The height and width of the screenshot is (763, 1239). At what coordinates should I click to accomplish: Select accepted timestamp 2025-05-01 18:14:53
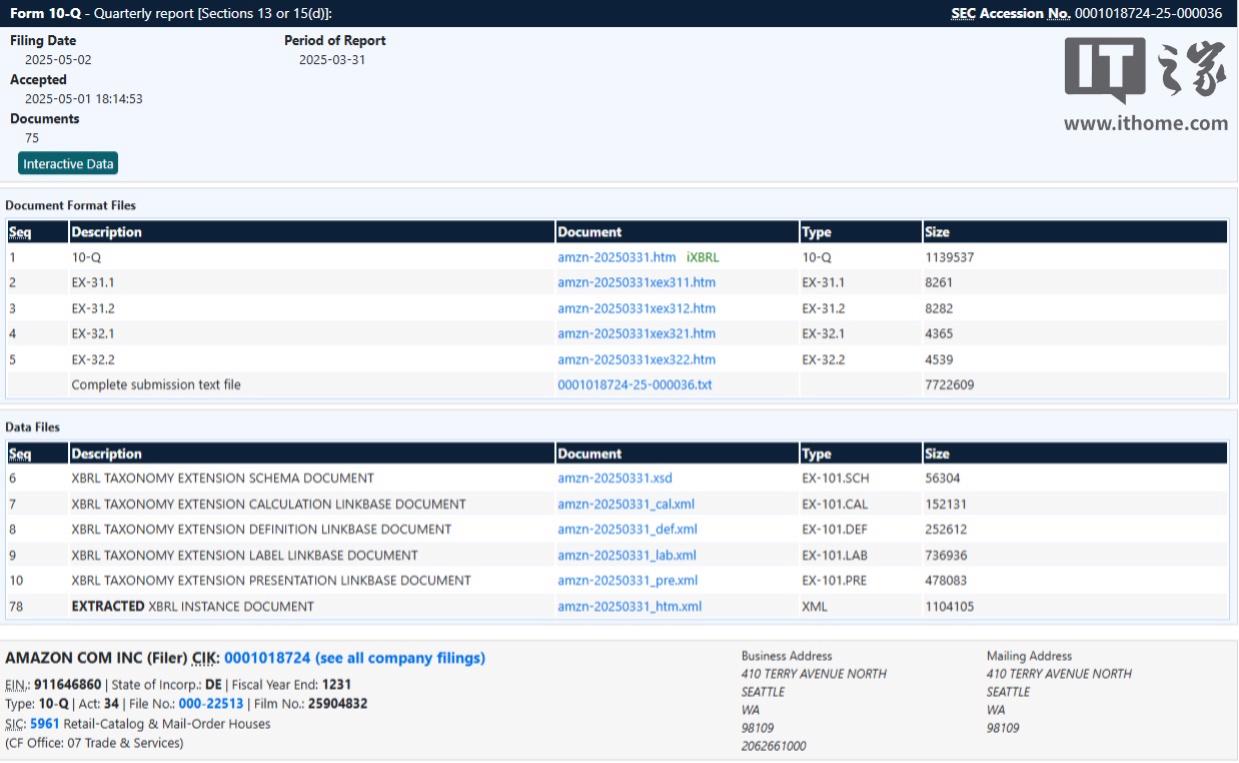coord(84,99)
